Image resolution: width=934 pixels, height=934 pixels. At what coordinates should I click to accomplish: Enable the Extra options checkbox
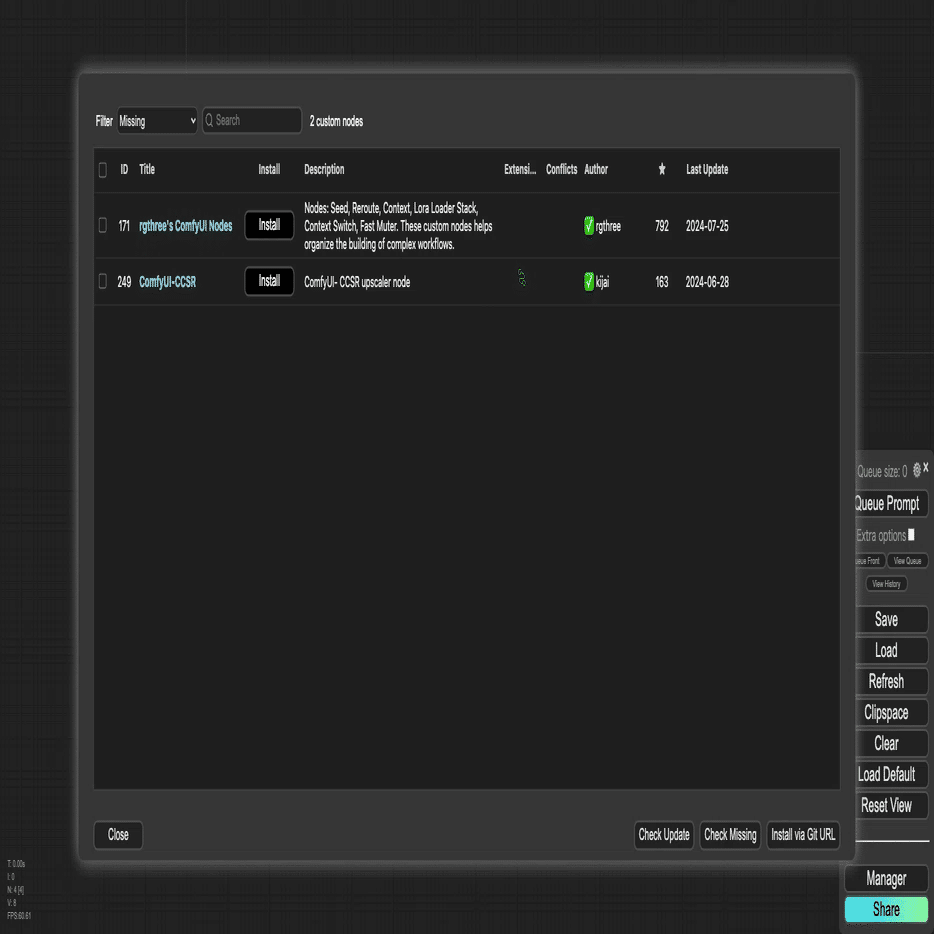(x=911, y=535)
